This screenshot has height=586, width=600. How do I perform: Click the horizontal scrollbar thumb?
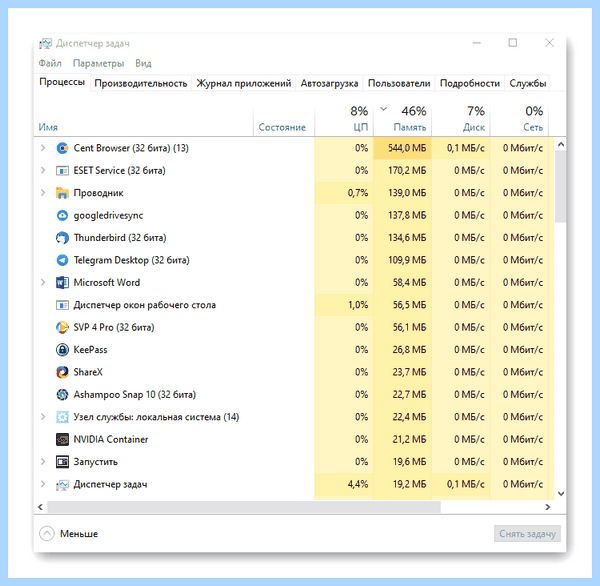coord(244,507)
